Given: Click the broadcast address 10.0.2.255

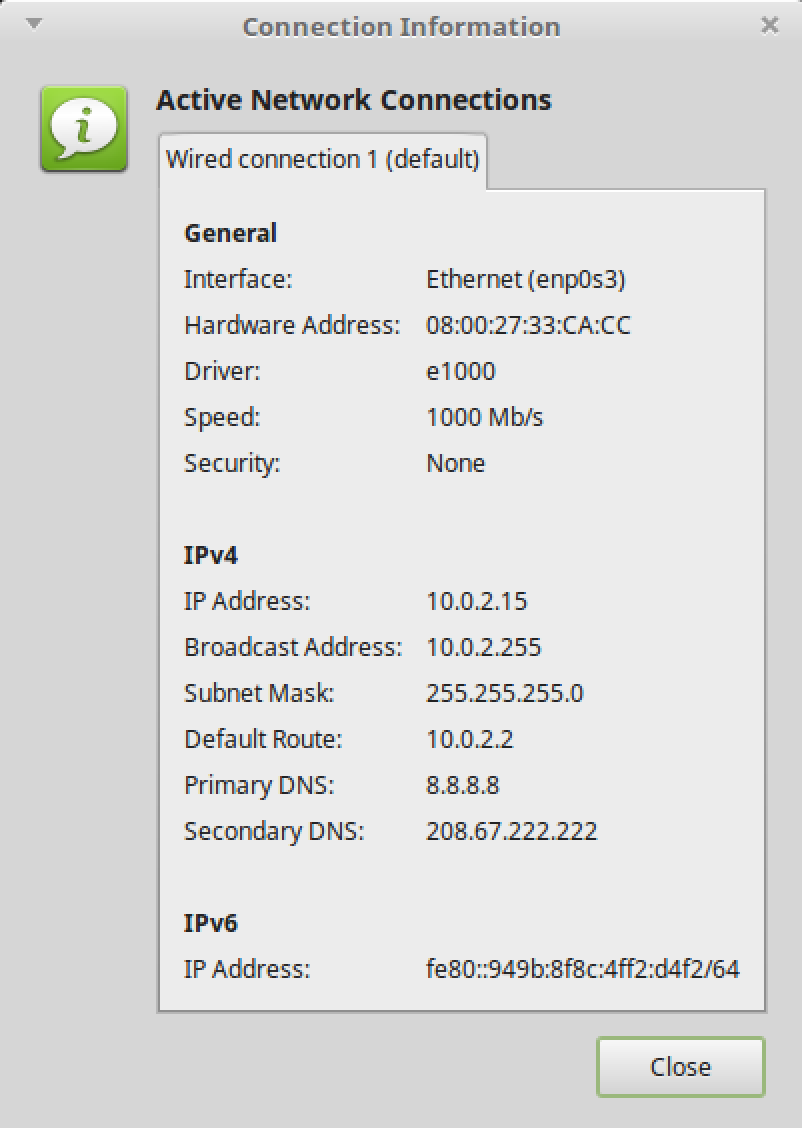Looking at the screenshot, I should click(x=483, y=647).
